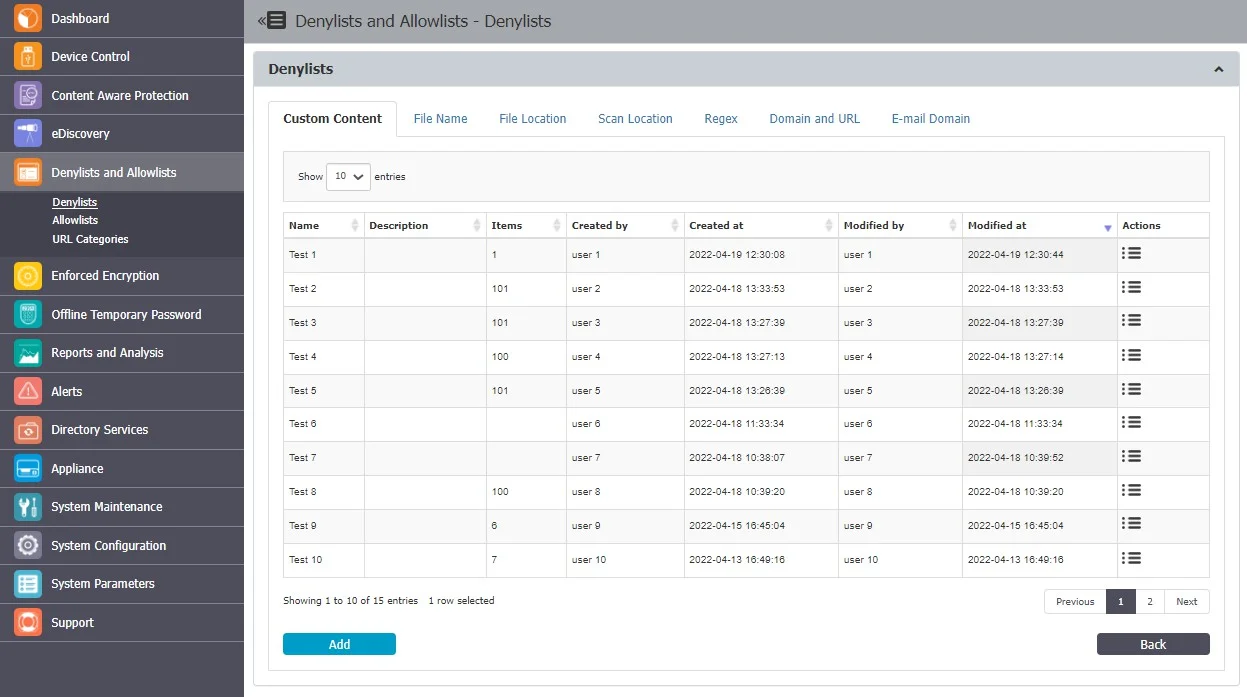The image size is (1247, 697).
Task: Click the Directory Services folder icon
Action: (x=28, y=429)
